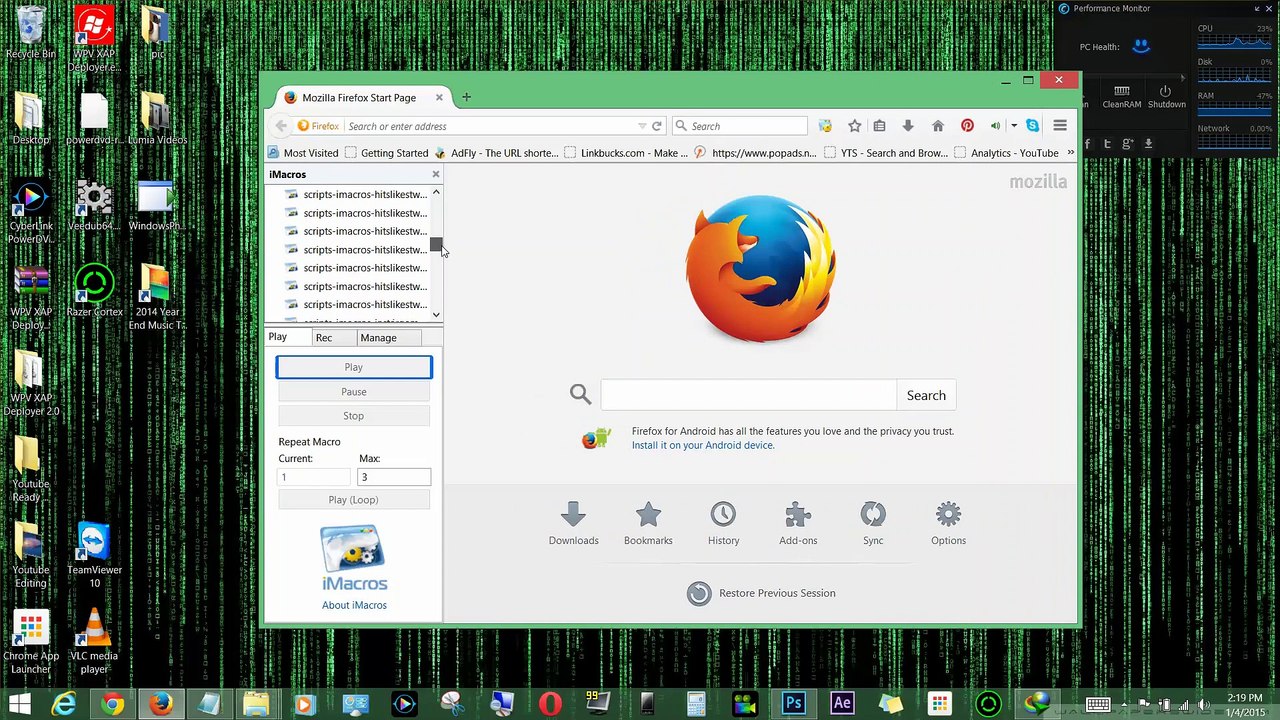Click the start page search input box

(748, 395)
